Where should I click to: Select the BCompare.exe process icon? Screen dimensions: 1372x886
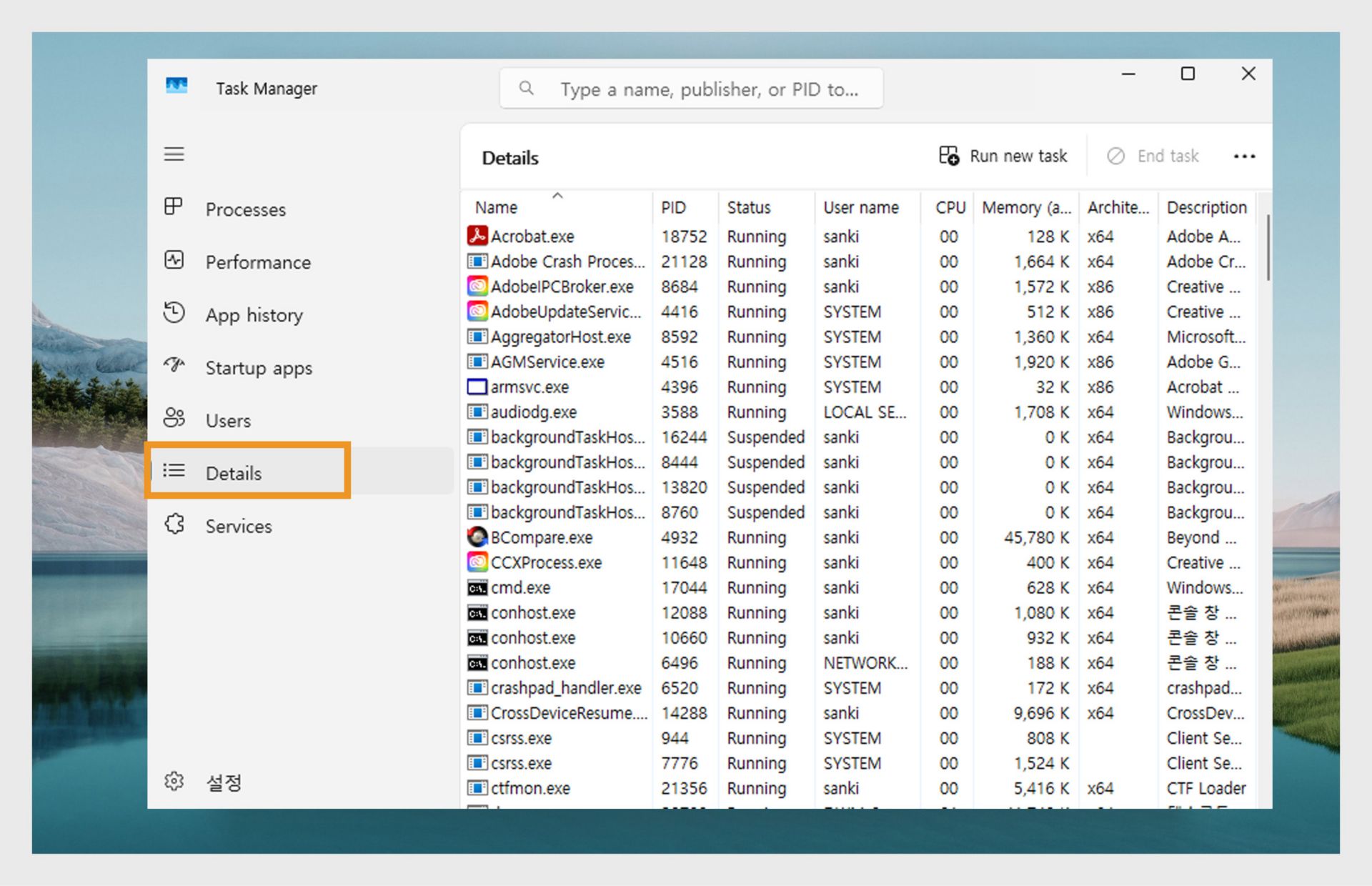477,537
